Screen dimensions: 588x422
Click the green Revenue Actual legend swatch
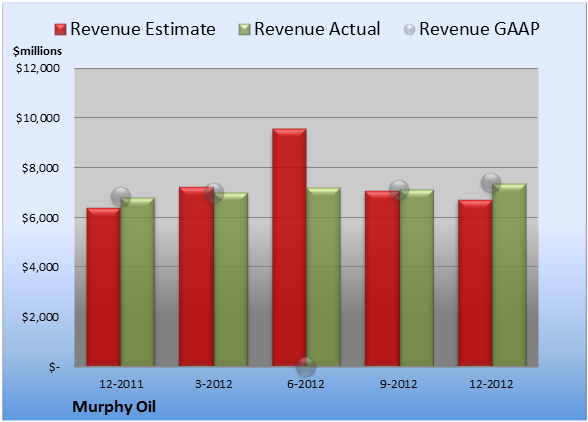click(x=244, y=30)
